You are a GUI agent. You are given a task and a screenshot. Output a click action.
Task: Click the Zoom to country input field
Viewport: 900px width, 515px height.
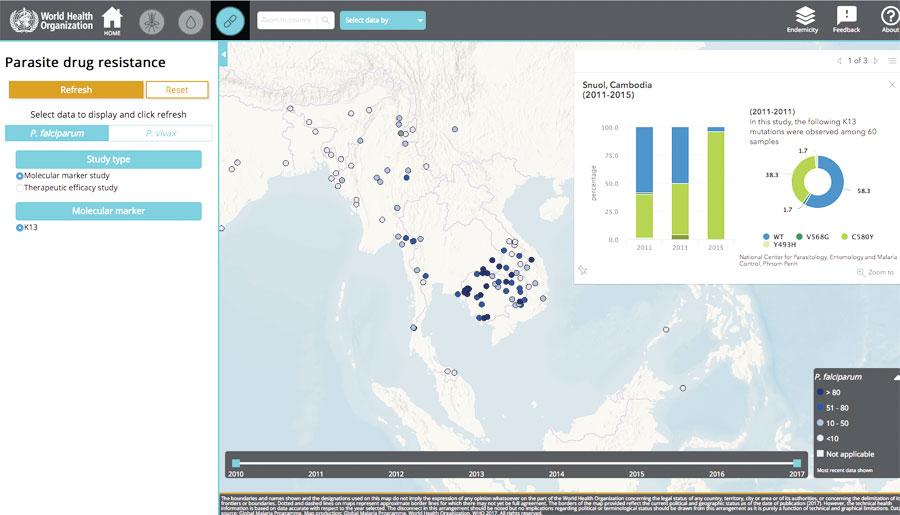(x=287, y=20)
